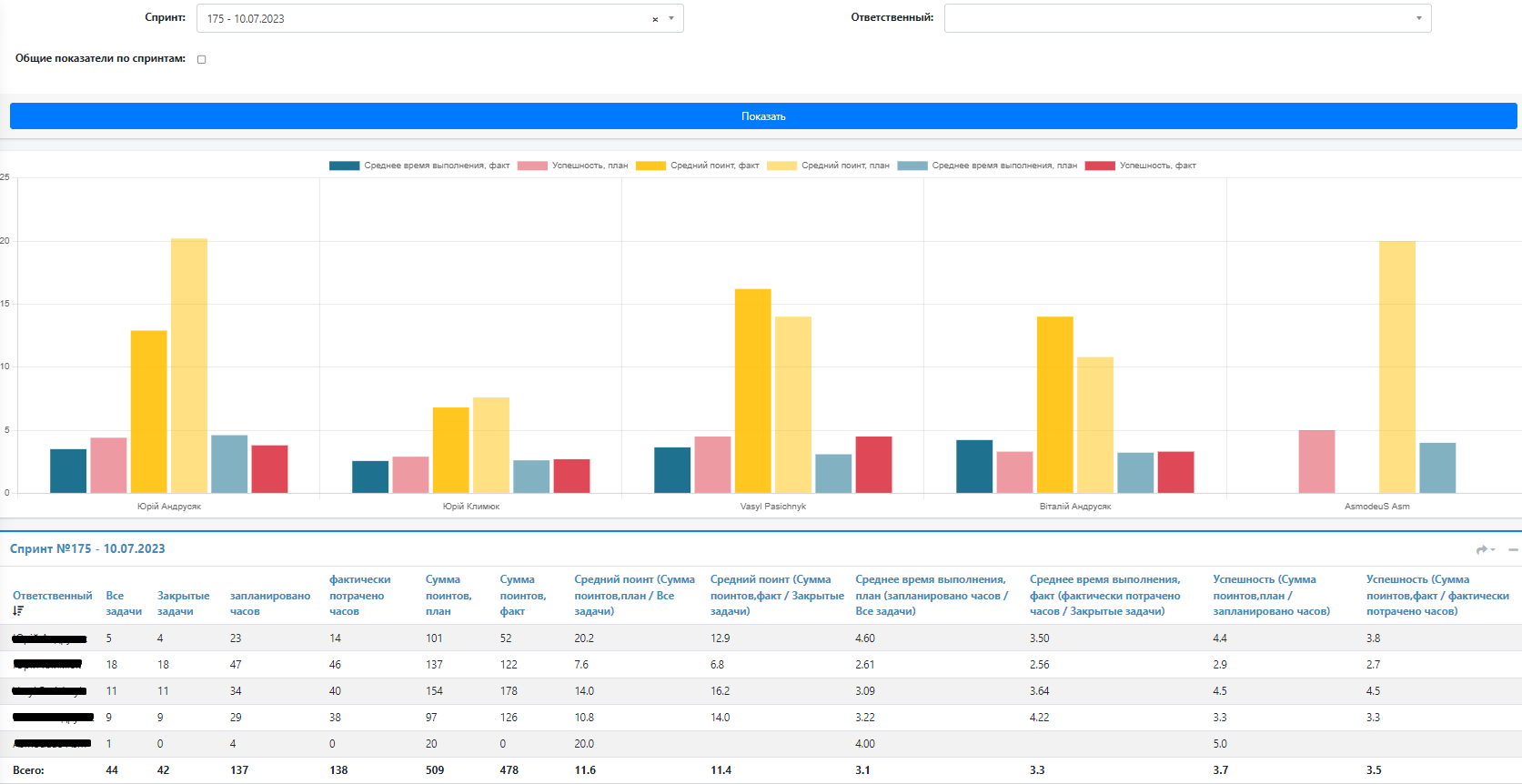Click the tall yellow bar for AsmodeuS Asm
This screenshot has height=784, width=1522.
coord(1396,367)
